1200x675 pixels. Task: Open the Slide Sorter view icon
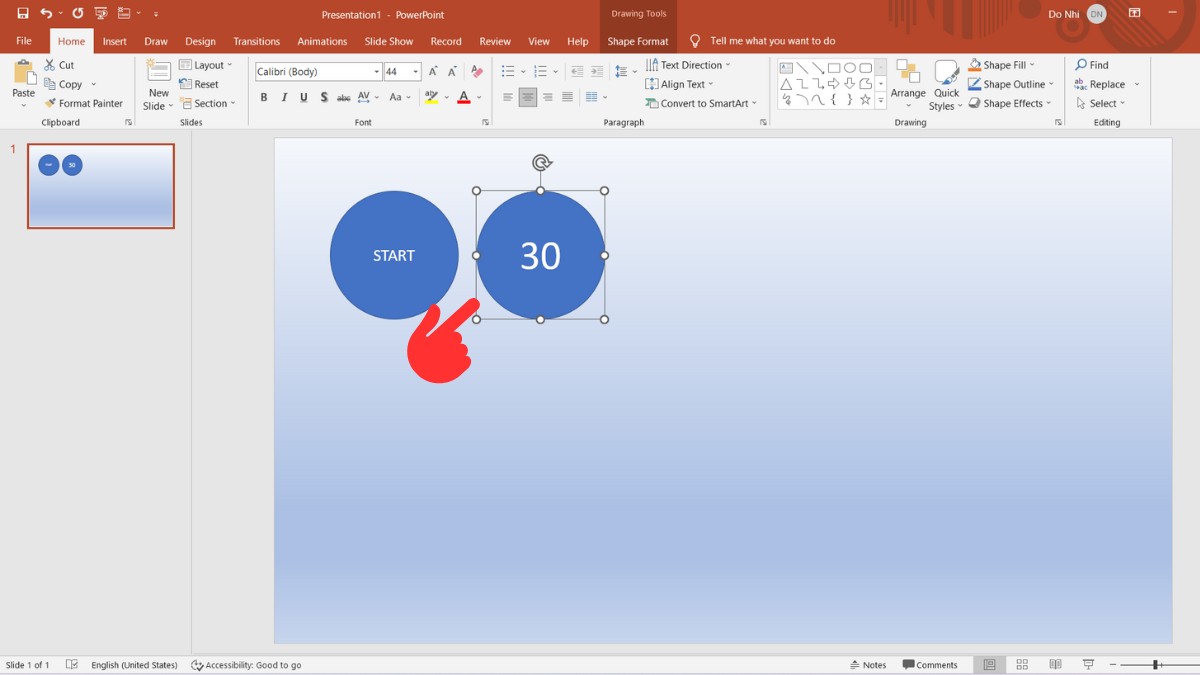click(1022, 665)
